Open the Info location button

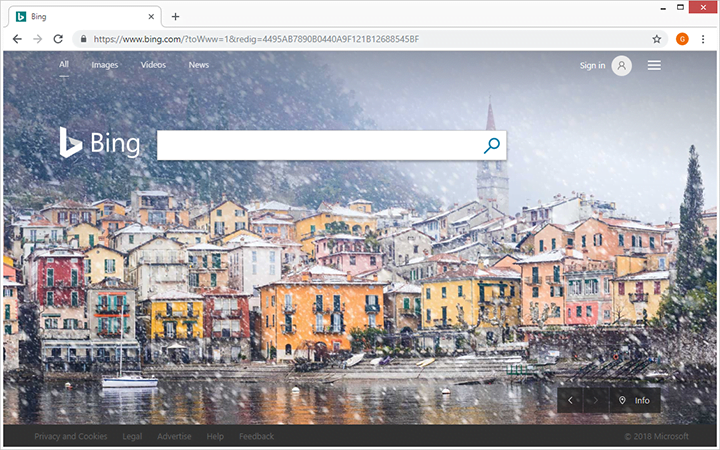pos(635,400)
